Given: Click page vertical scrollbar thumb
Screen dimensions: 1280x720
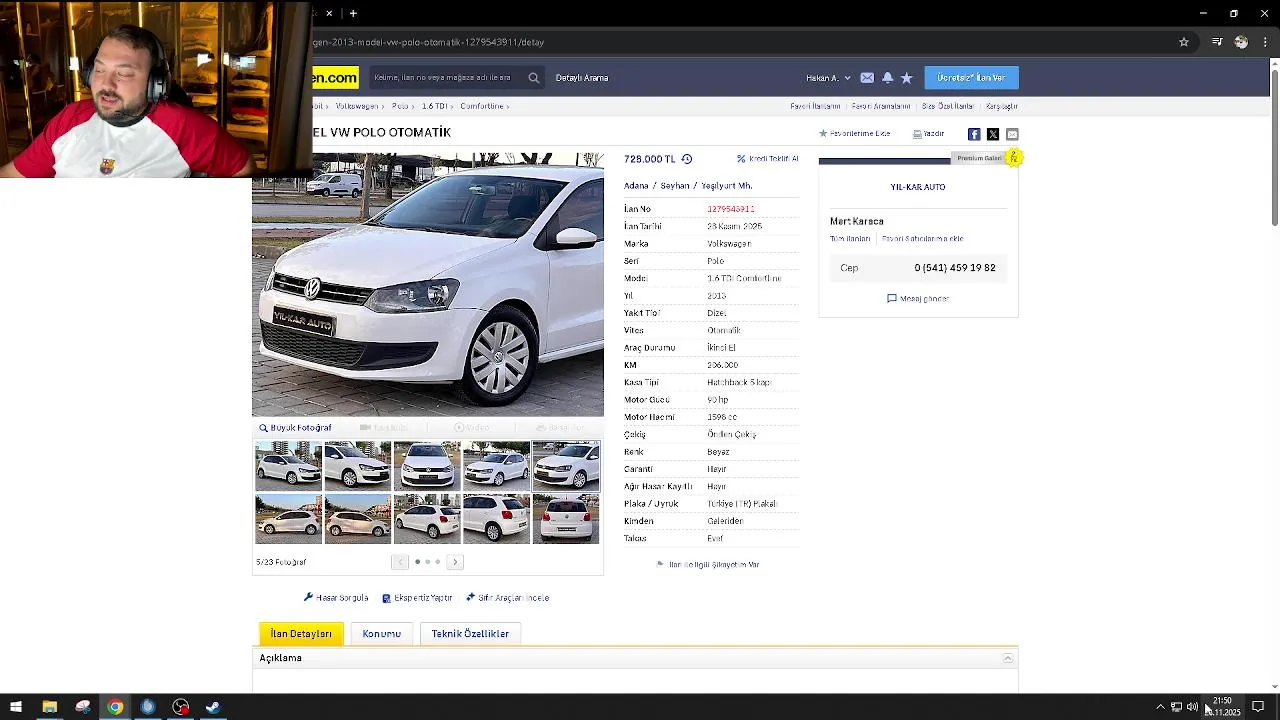Looking at the screenshot, I should [1274, 147].
